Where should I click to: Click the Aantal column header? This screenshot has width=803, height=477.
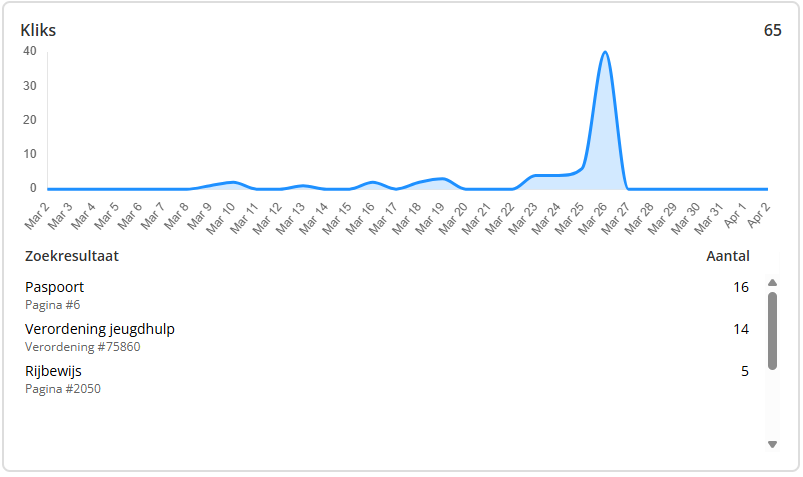tap(727, 256)
